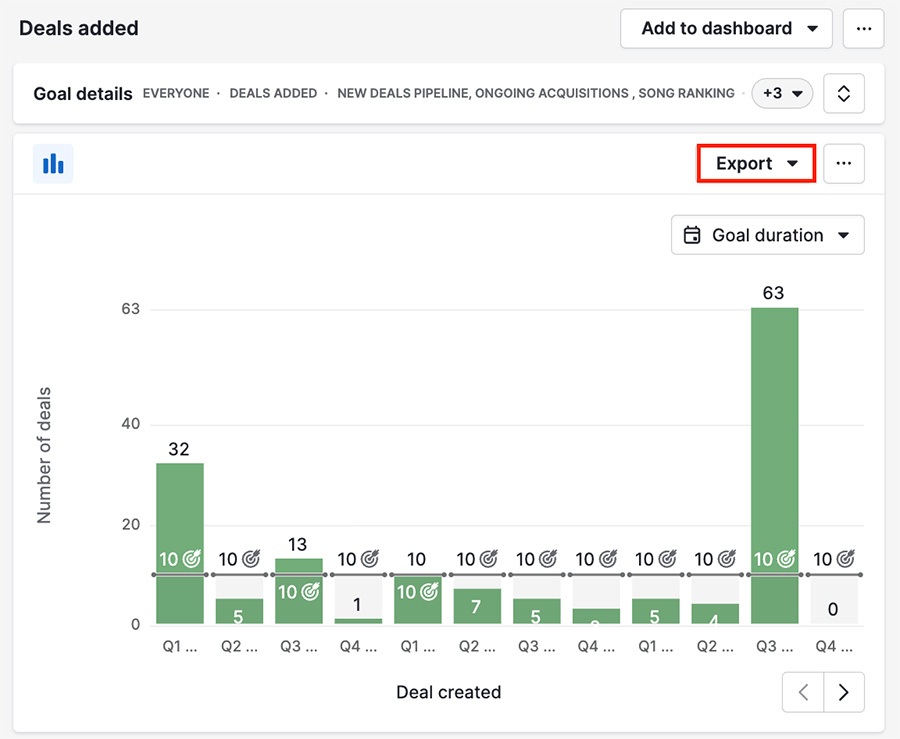Viewport: 900px width, 739px height.
Task: Open the more options ellipsis beside Export
Action: pyautogui.click(x=845, y=163)
